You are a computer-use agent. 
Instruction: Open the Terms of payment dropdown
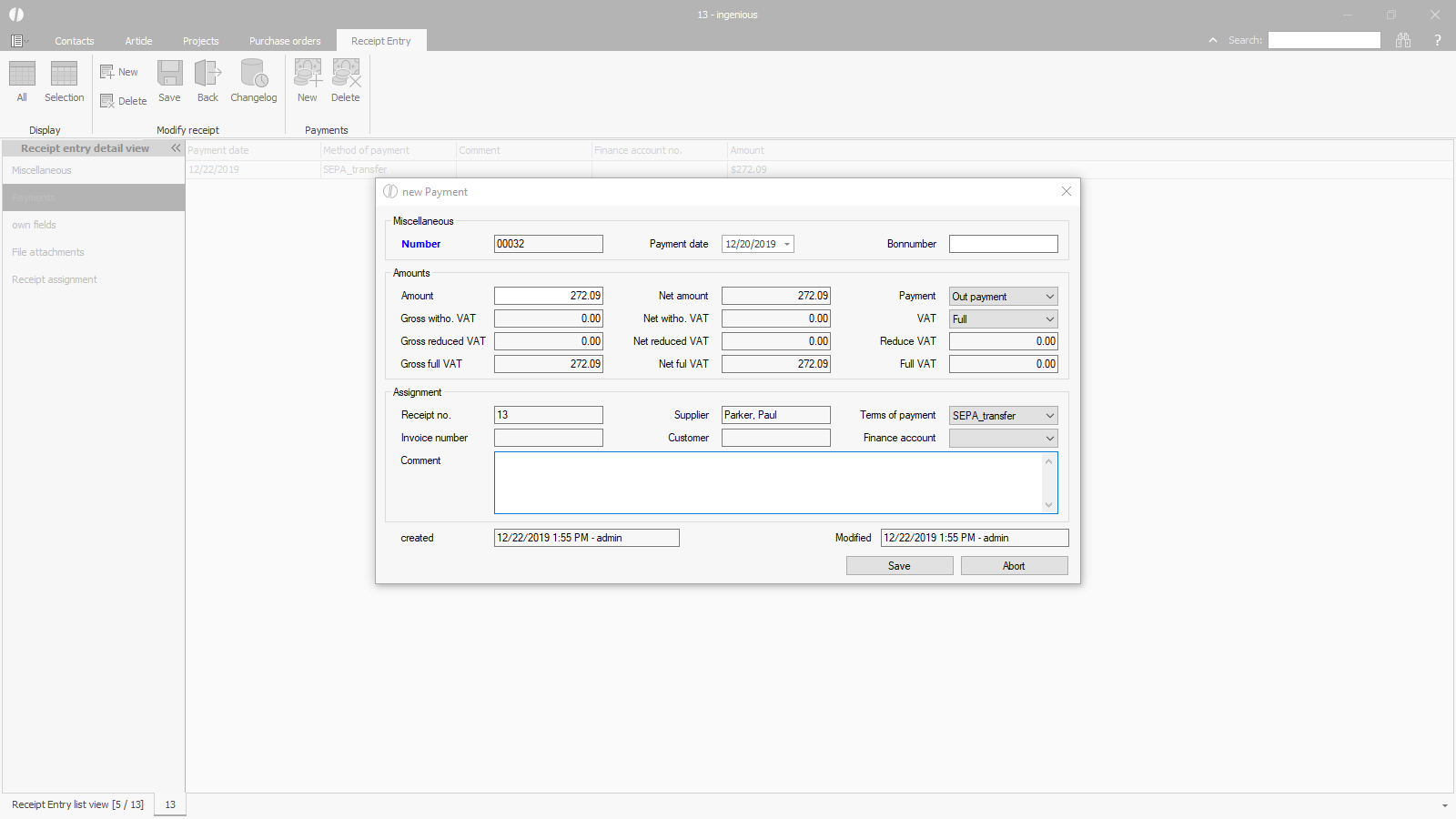tap(1049, 416)
